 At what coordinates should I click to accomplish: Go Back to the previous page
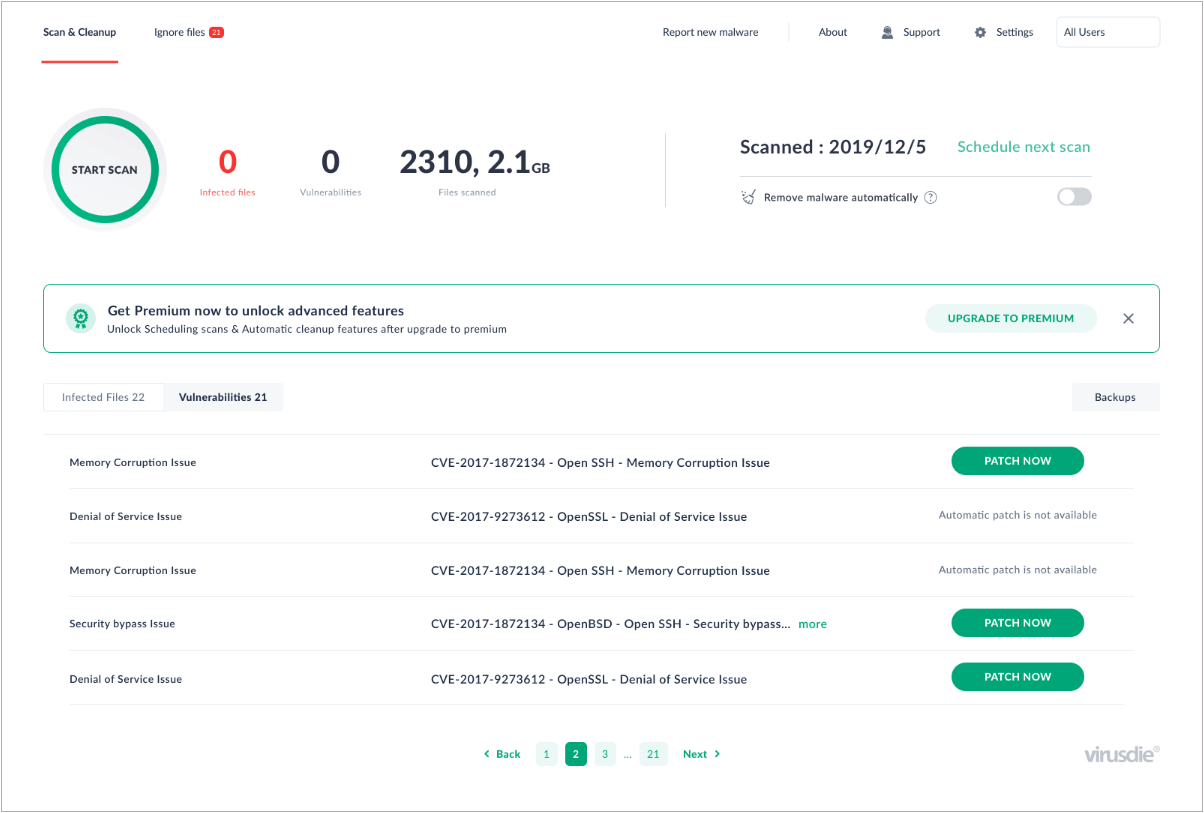click(502, 754)
